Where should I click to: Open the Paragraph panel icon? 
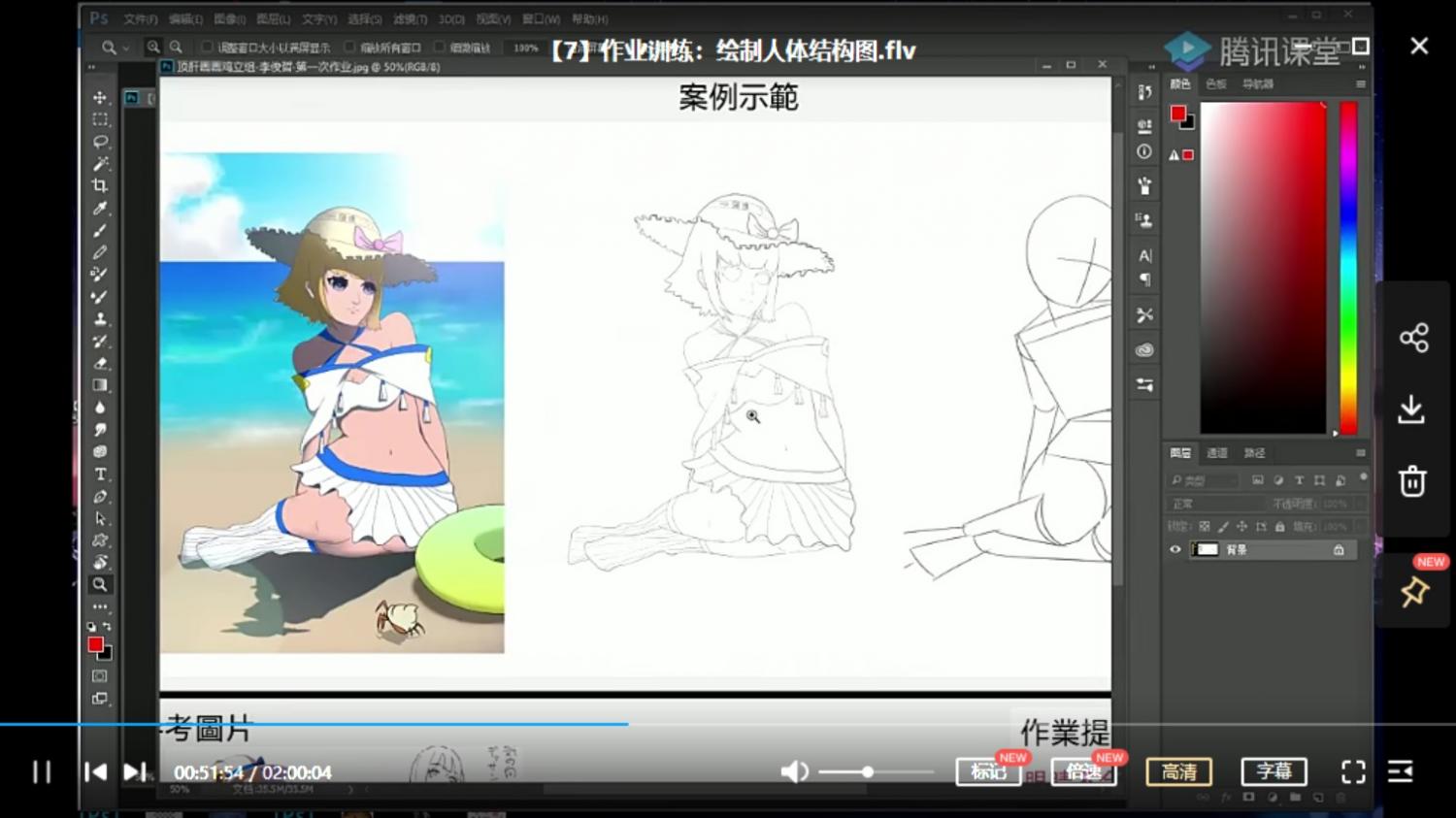click(x=1144, y=280)
